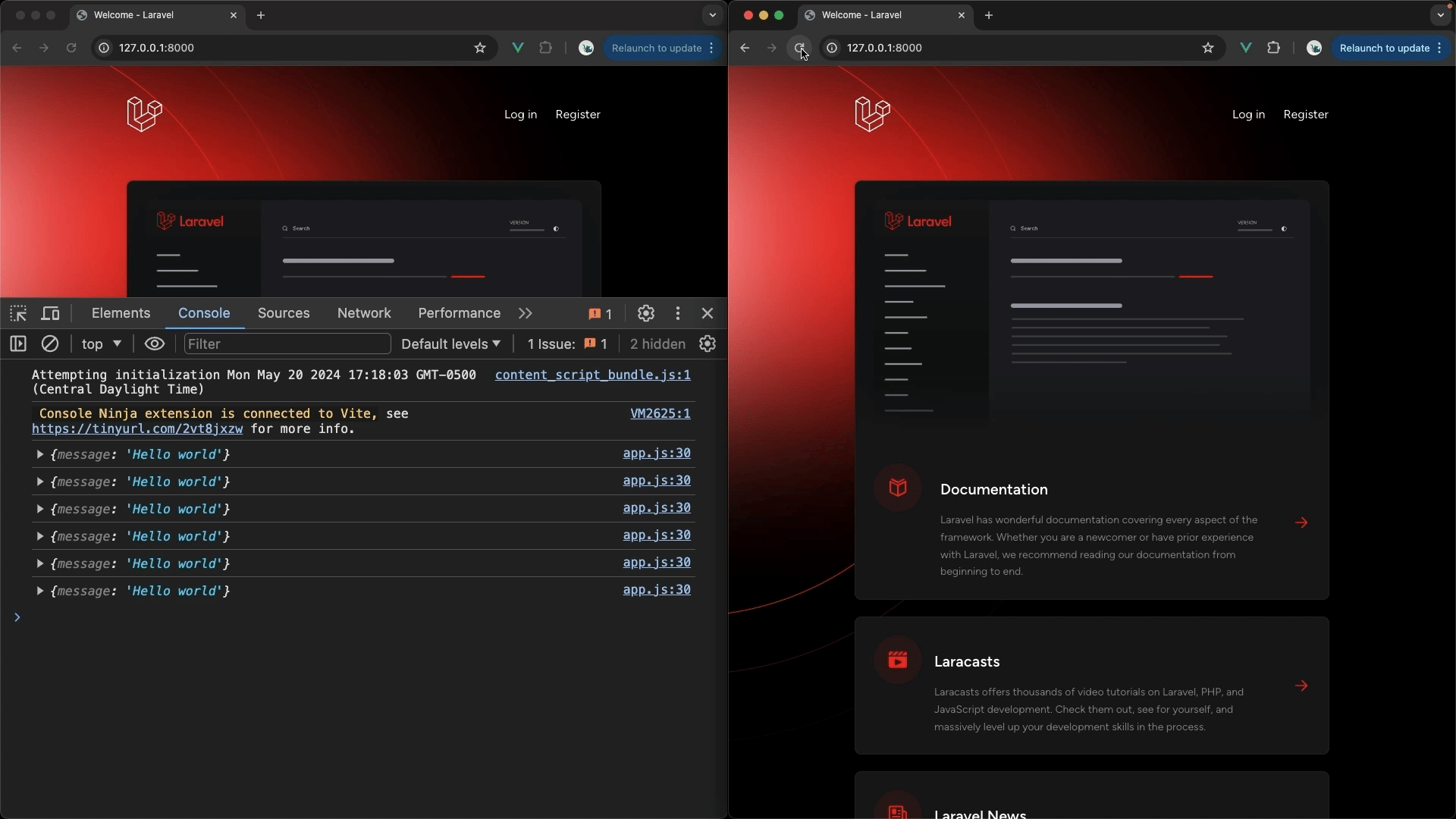Go back in the right browser window
Screen dimensions: 1456x819
pos(745,48)
